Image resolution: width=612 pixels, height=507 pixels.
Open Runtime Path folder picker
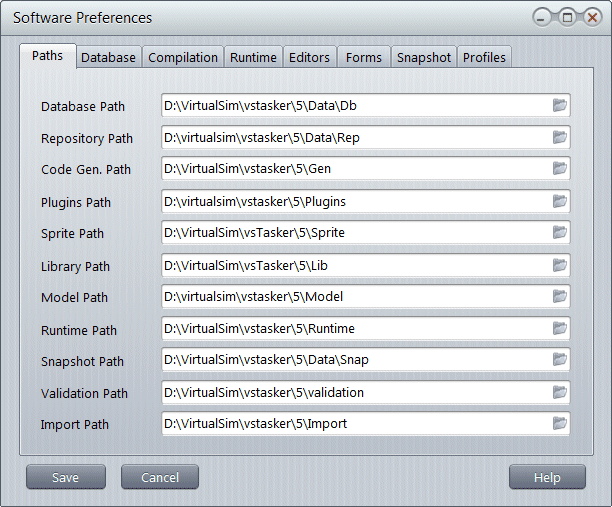click(x=560, y=328)
